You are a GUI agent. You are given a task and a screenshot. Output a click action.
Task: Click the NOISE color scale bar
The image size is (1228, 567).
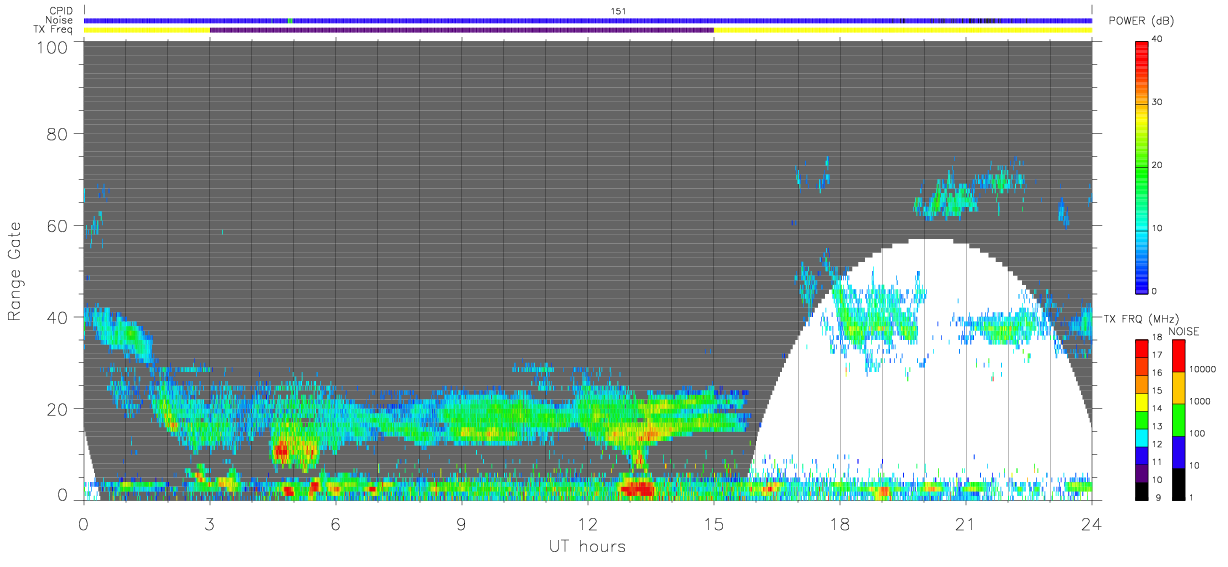(1178, 418)
